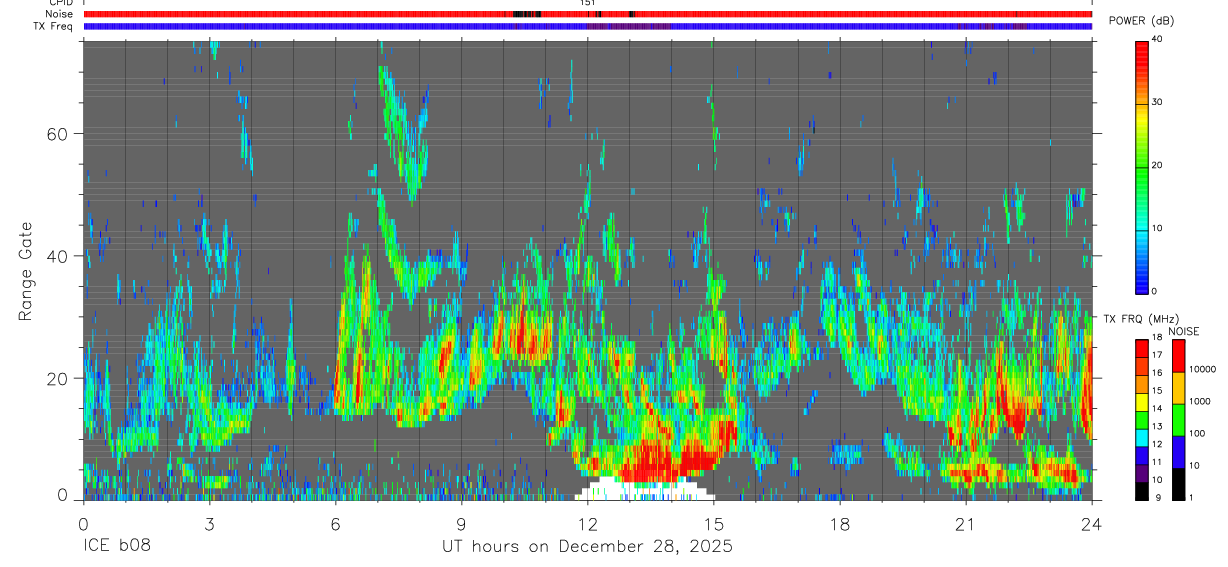Select the 40 label atop power scale
1228x567 pixels.
[1158, 39]
